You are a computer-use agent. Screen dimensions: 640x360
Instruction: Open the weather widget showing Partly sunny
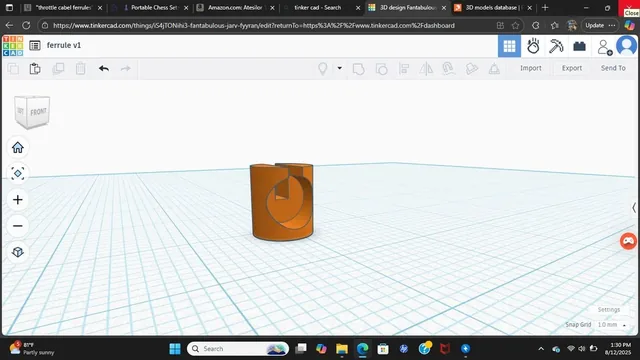coord(32,349)
